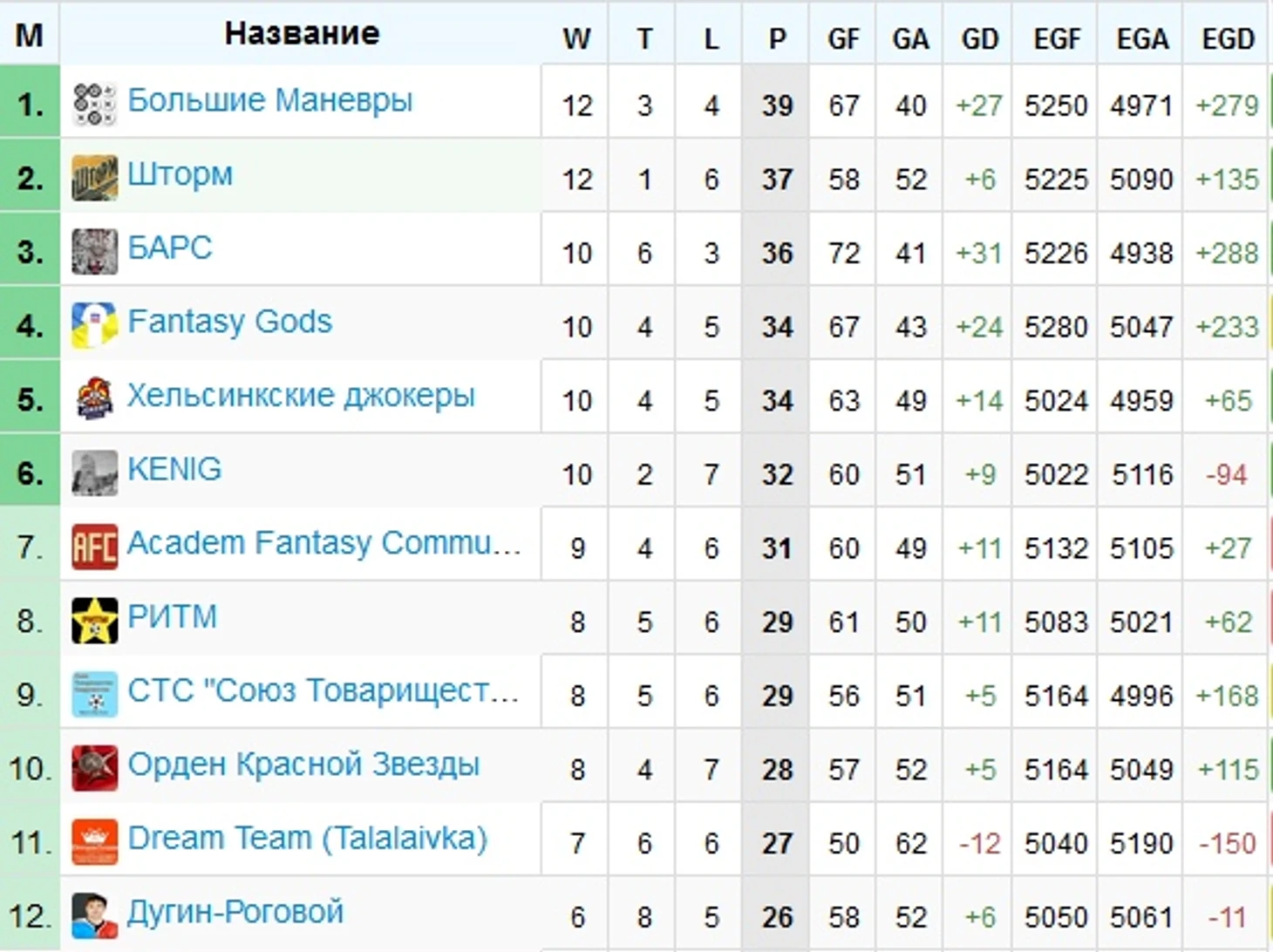Sort by the Название column header
The image size is (1273, 952).
click(302, 33)
